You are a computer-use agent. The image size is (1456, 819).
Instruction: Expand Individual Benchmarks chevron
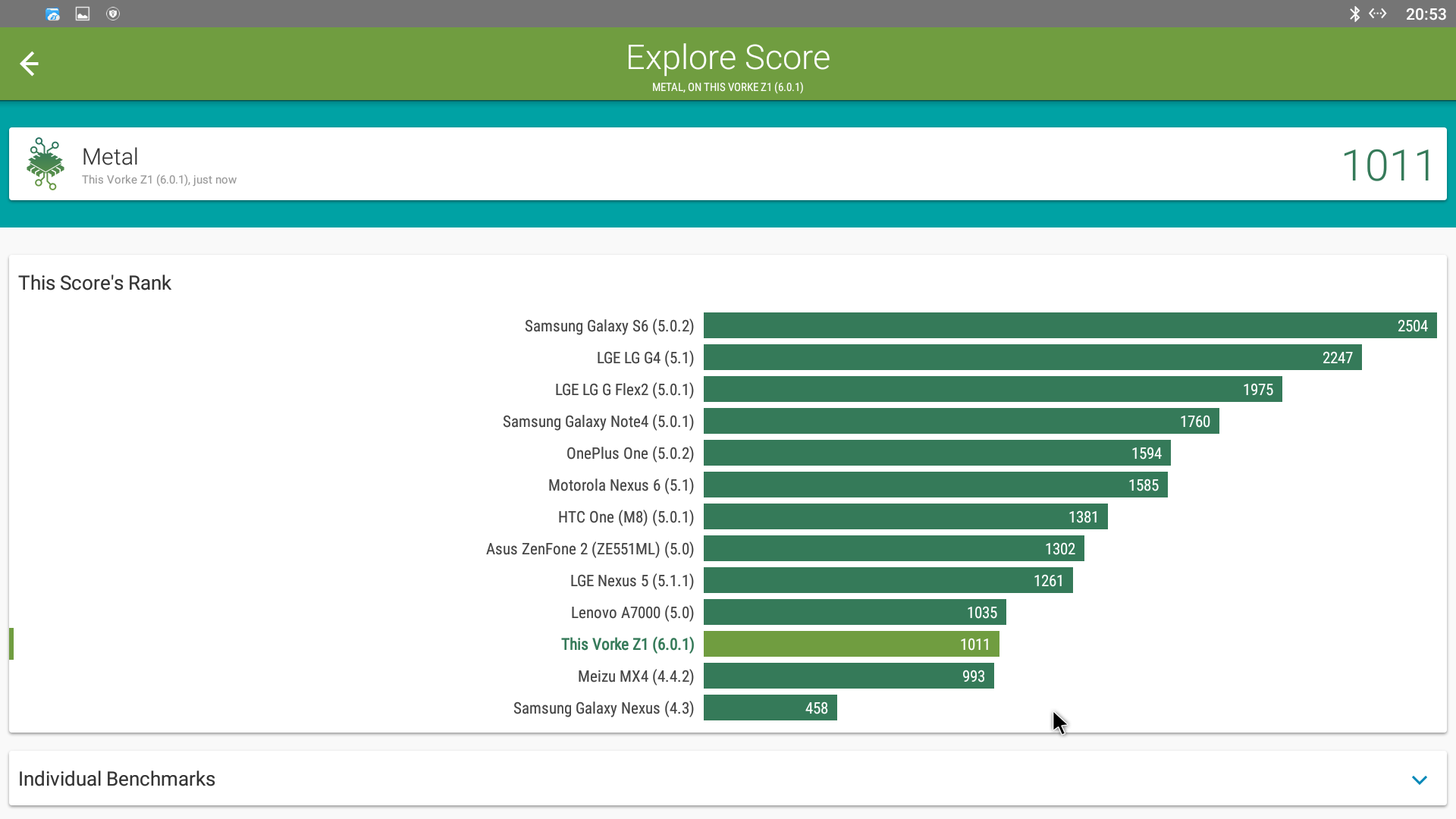coord(1420,780)
